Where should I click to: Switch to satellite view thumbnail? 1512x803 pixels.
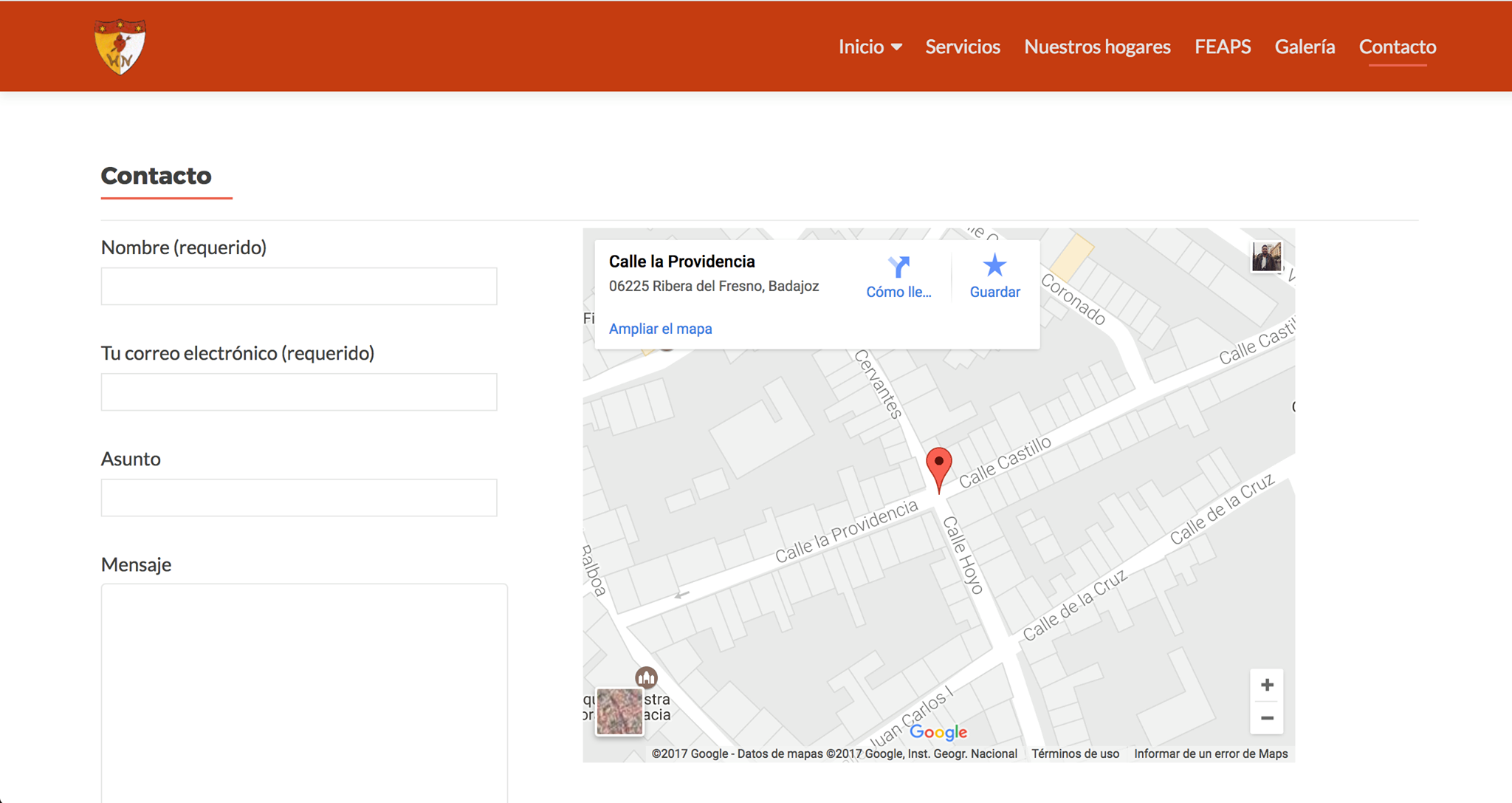click(619, 711)
